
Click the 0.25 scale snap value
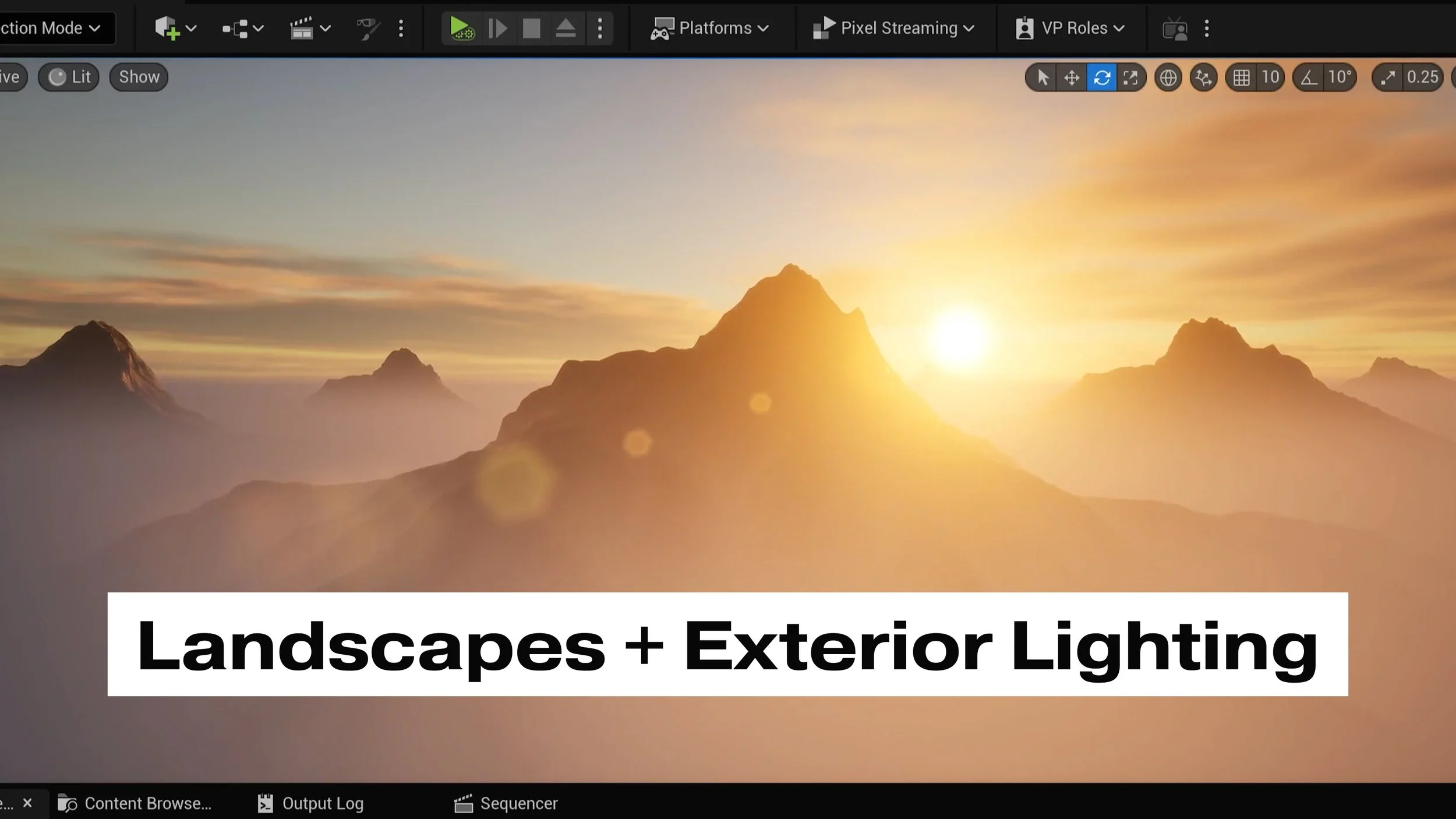click(1422, 77)
